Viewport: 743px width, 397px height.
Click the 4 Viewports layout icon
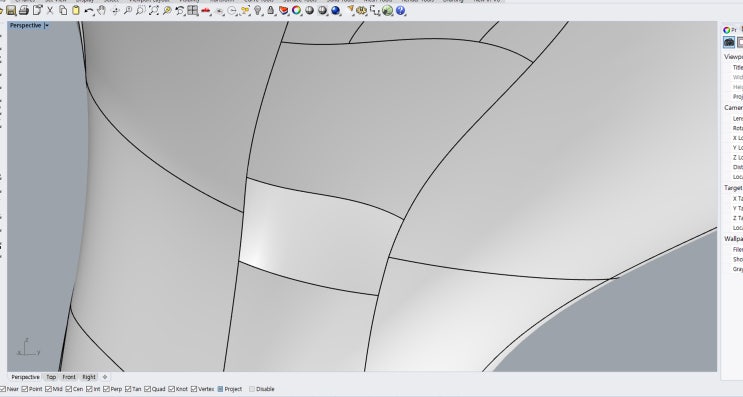tap(192, 10)
